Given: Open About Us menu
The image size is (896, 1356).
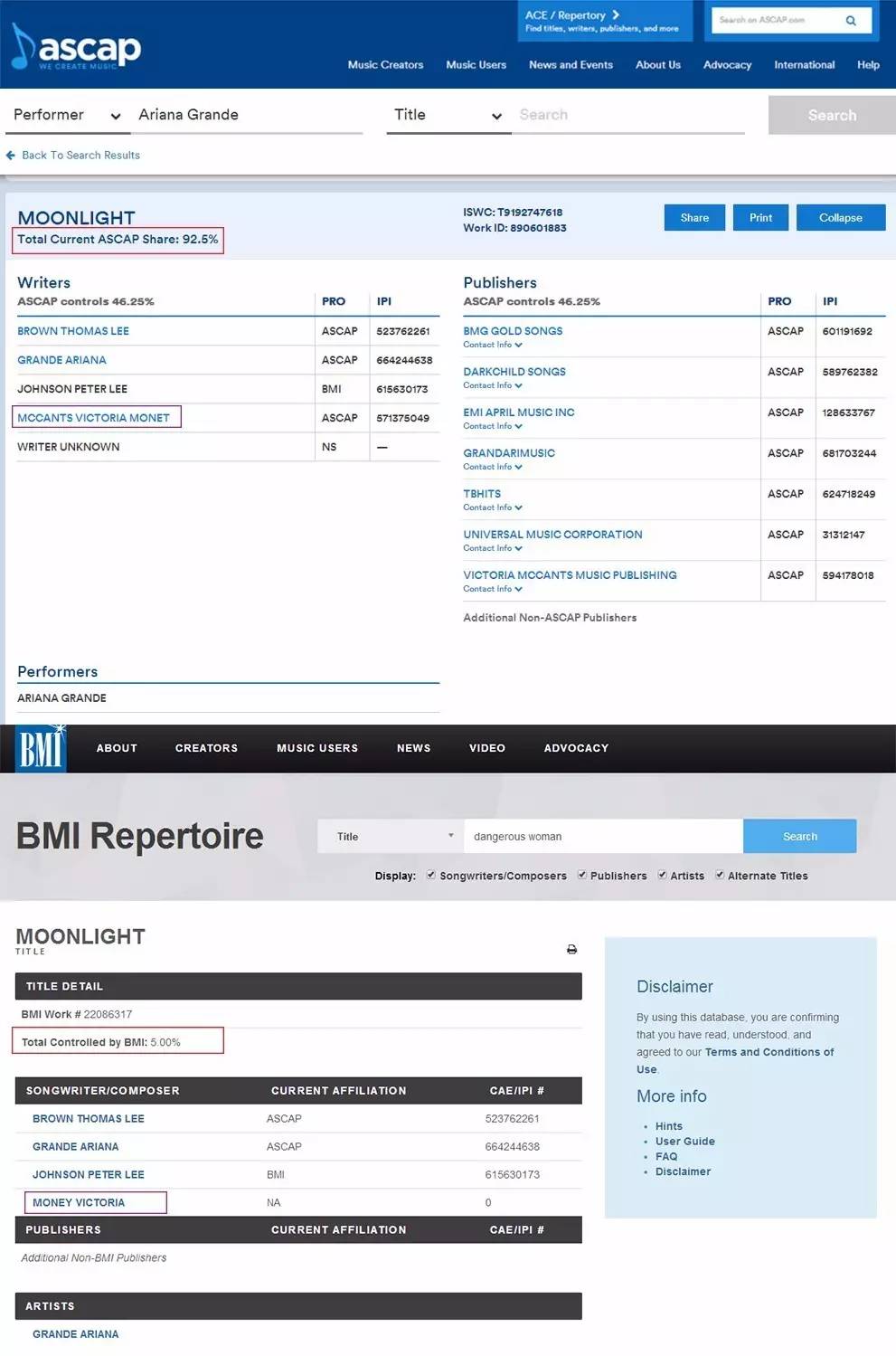Looking at the screenshot, I should tap(658, 65).
